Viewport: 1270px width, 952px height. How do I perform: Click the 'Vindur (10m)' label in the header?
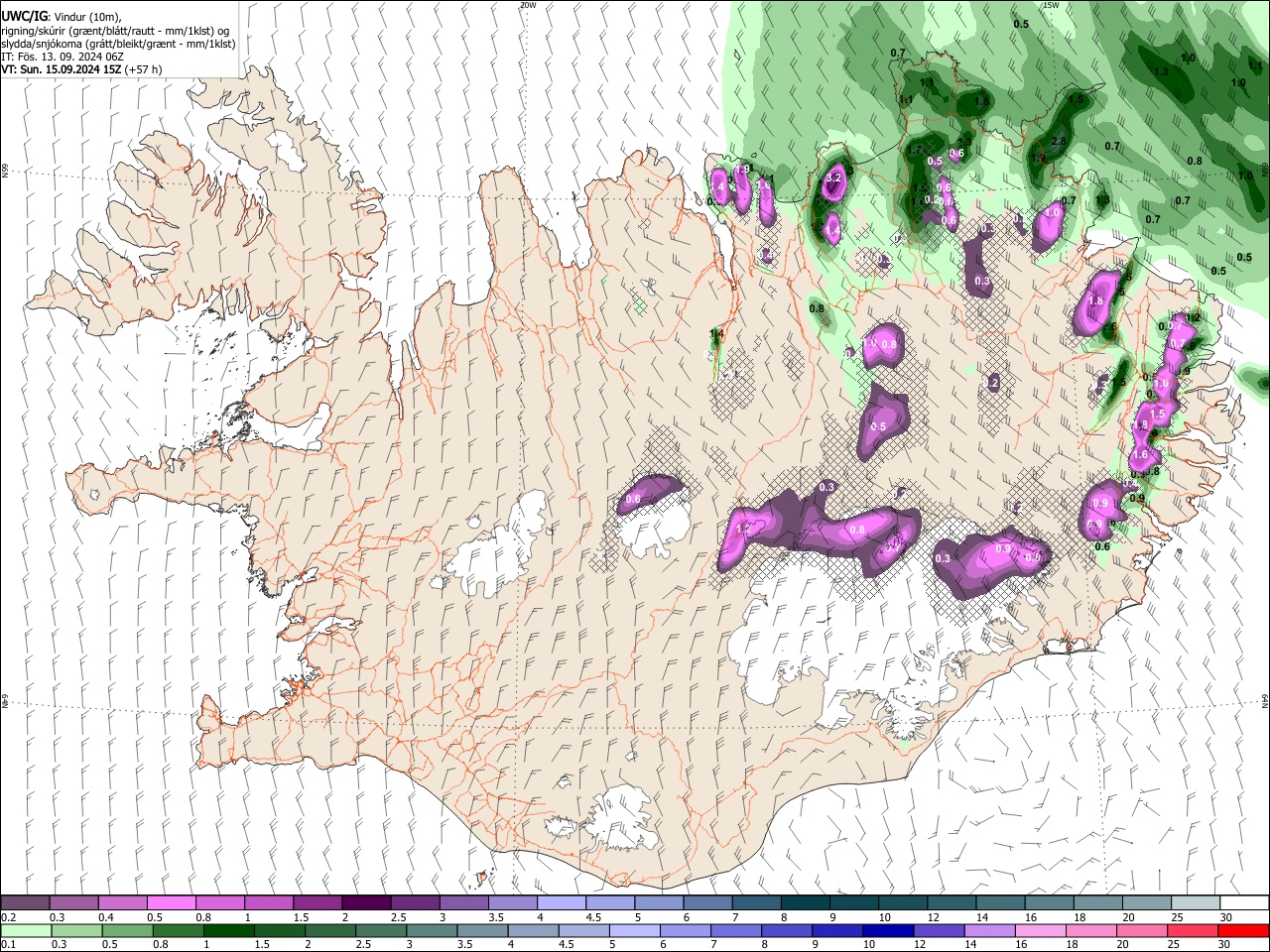coord(85,17)
